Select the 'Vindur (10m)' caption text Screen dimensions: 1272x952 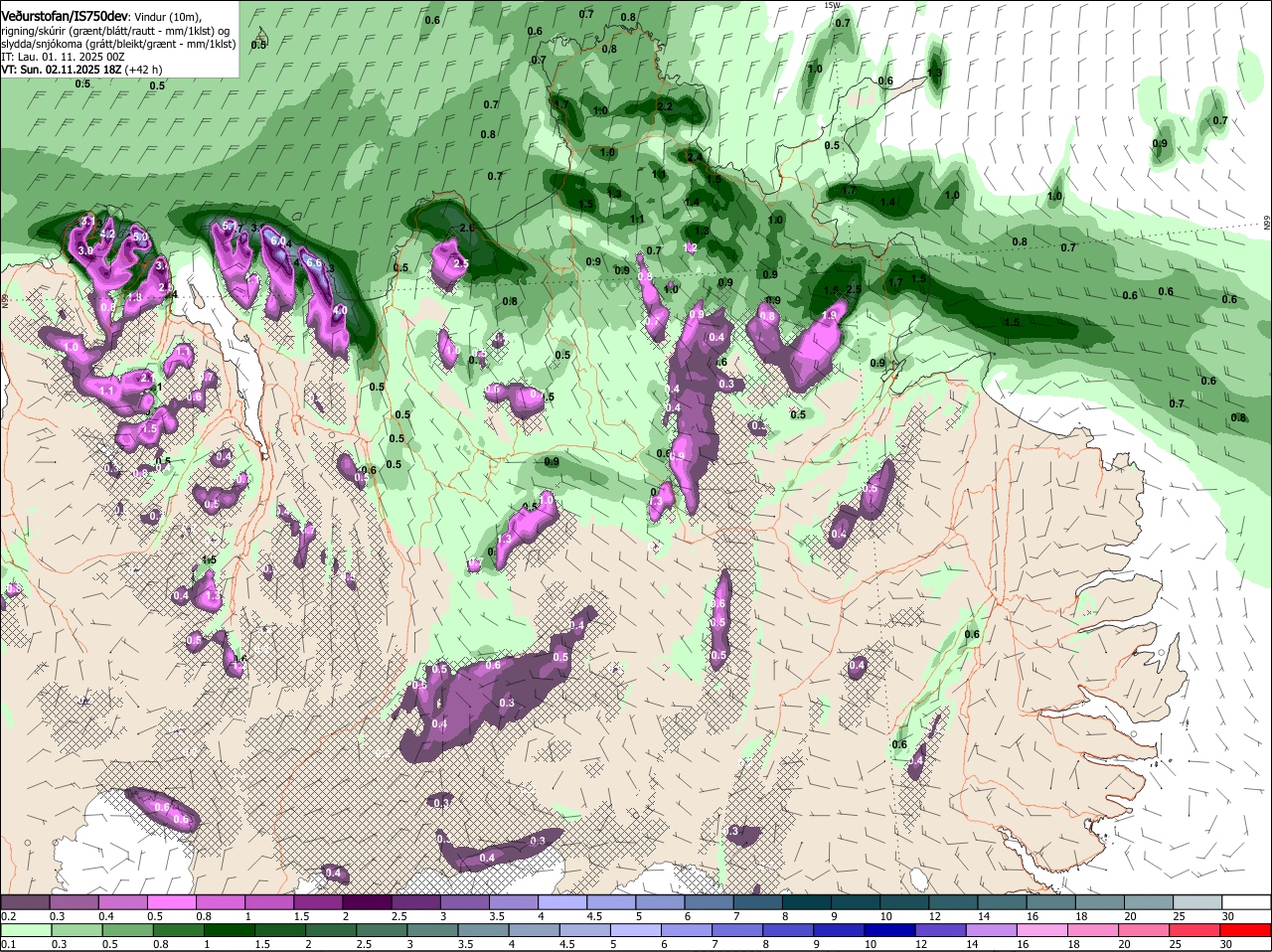[x=169, y=18]
